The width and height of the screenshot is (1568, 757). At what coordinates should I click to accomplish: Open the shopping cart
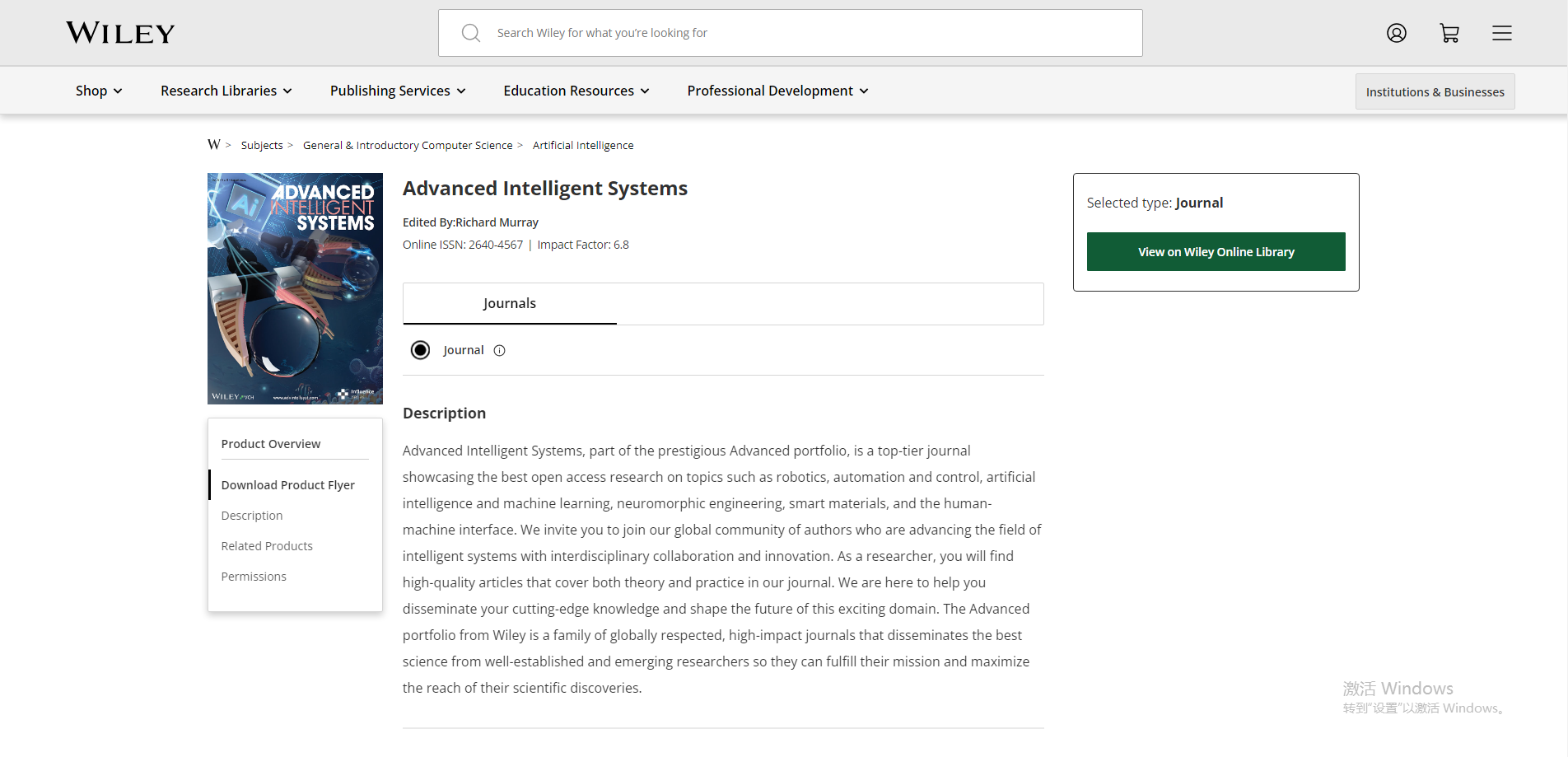[x=1449, y=33]
